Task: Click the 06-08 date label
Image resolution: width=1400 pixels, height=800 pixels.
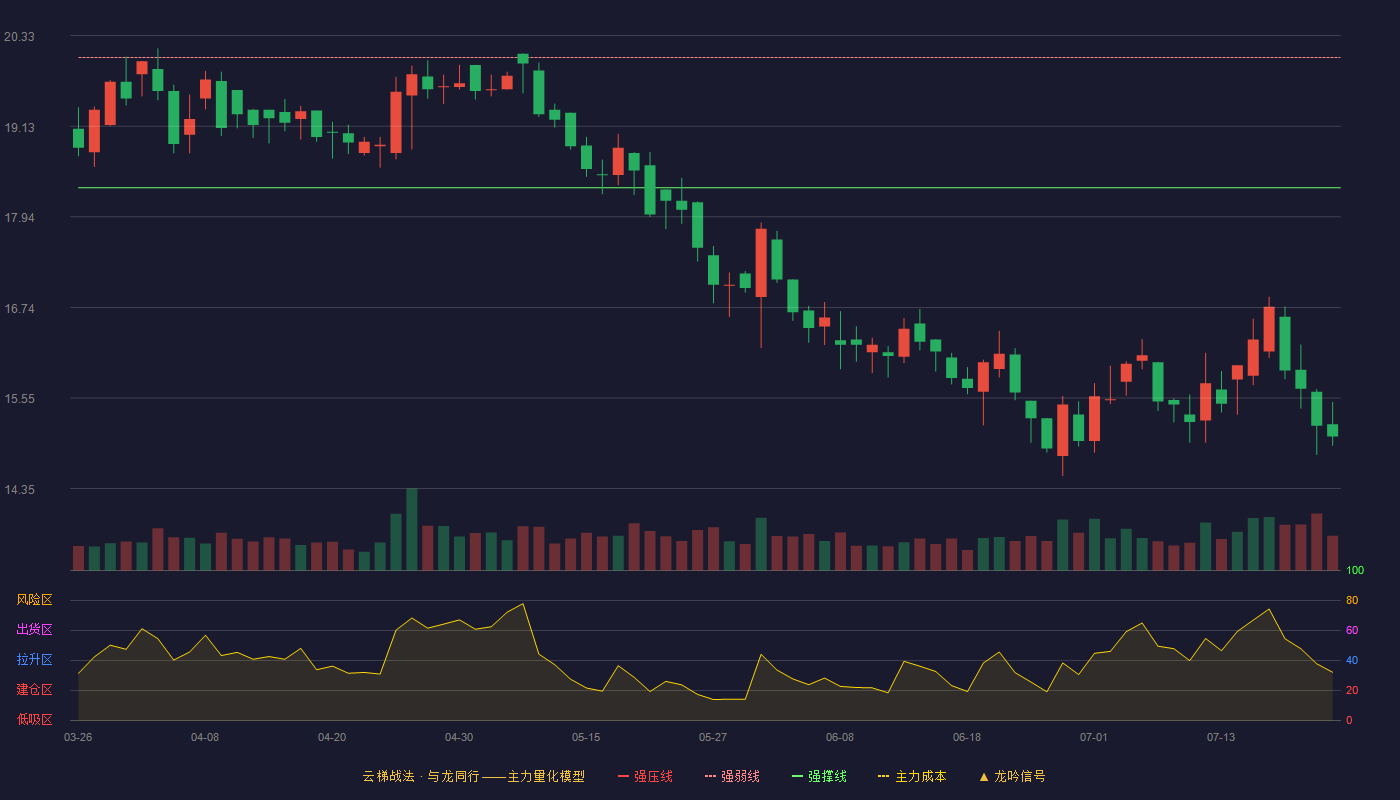Action: [840, 737]
